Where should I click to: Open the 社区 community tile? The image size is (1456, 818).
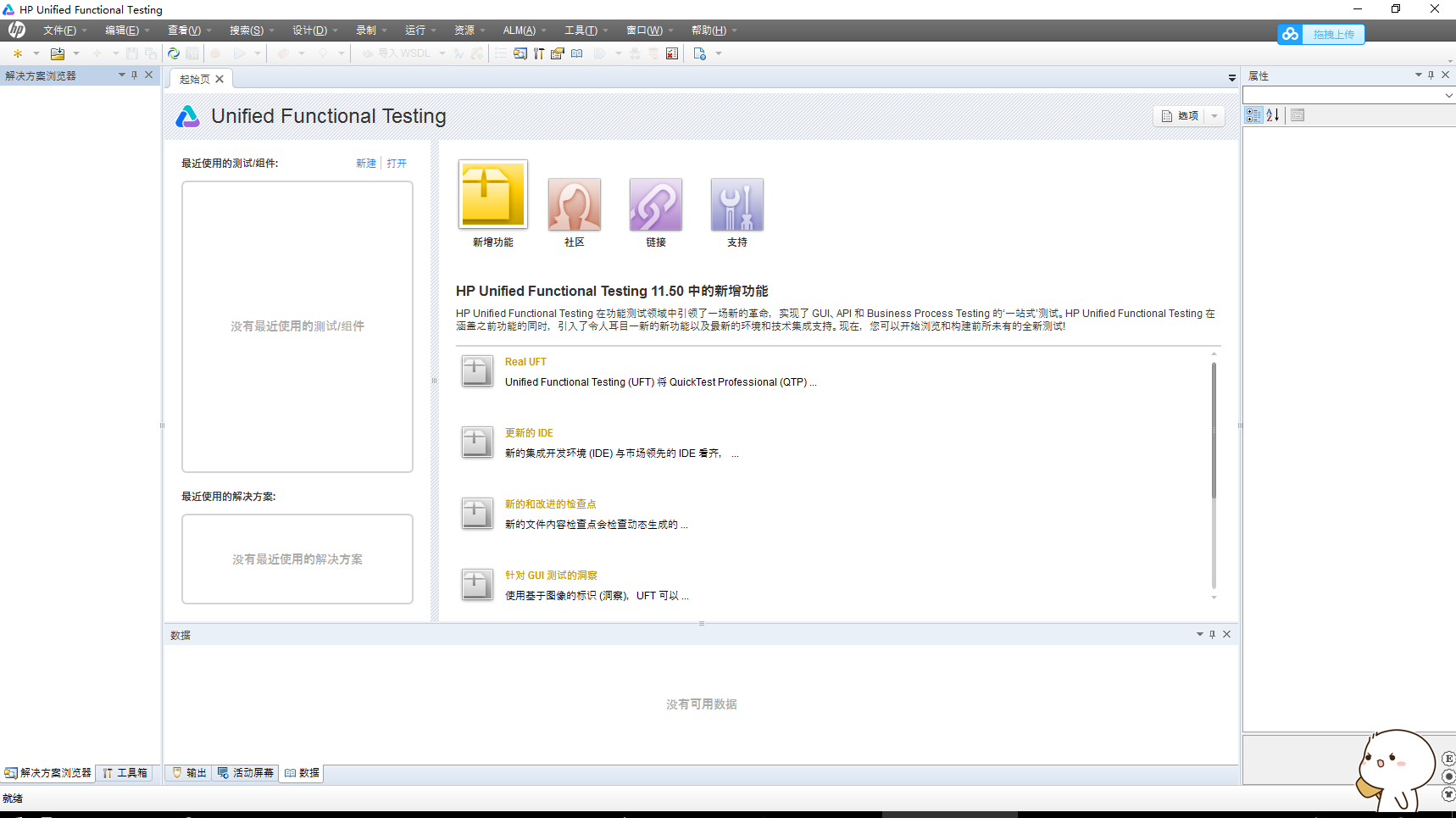[575, 204]
